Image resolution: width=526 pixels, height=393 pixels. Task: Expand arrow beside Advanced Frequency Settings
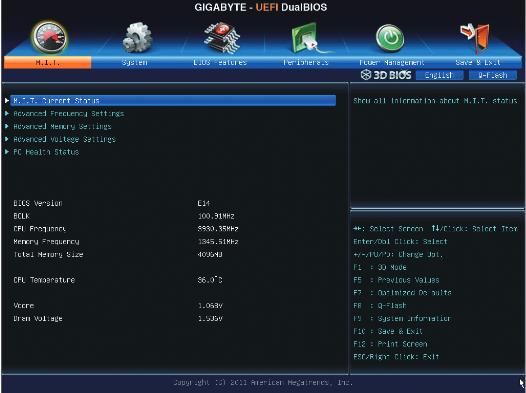[x=7, y=113]
